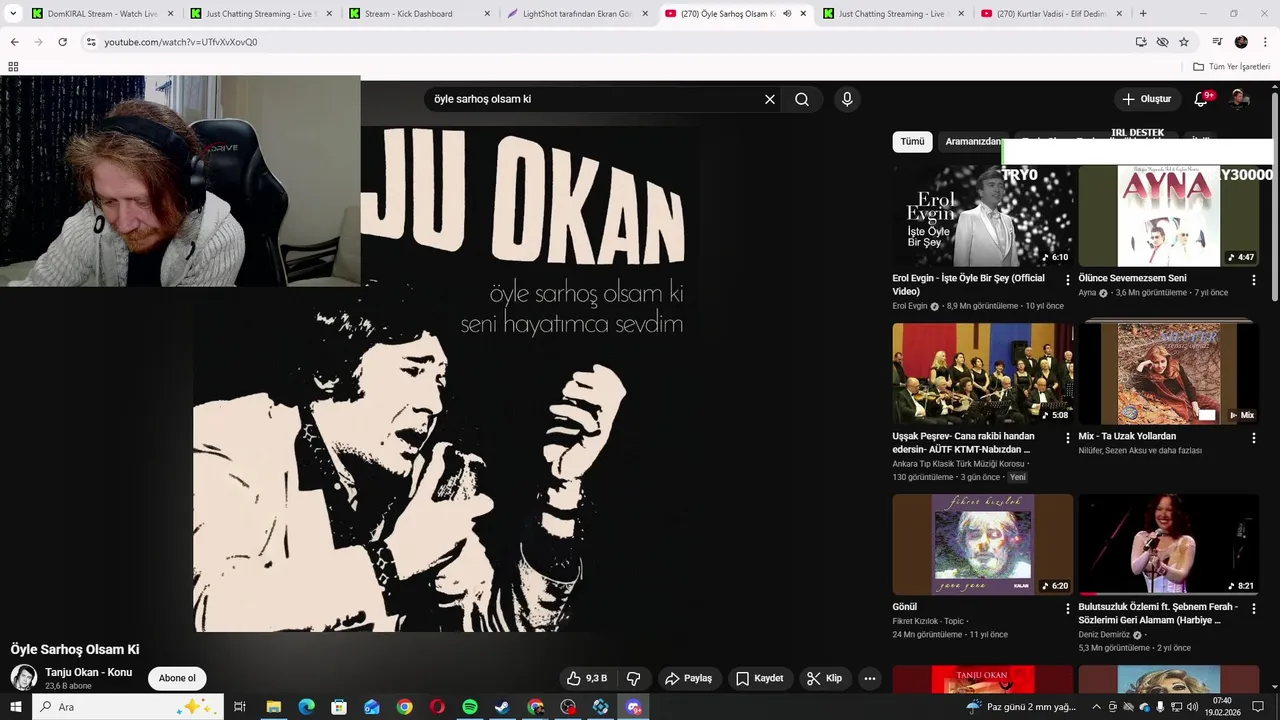The width and height of the screenshot is (1280, 720).
Task: Open options menu for Erol Evgin video
Action: click(1067, 280)
